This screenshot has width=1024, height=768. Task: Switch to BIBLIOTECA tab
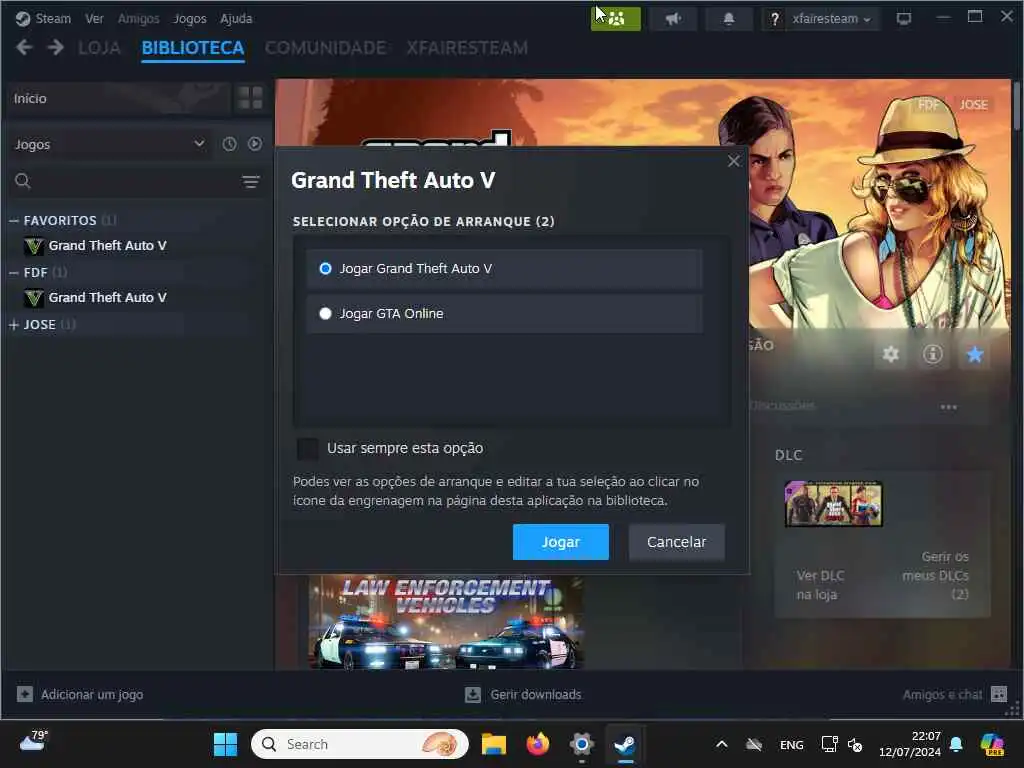(x=193, y=48)
